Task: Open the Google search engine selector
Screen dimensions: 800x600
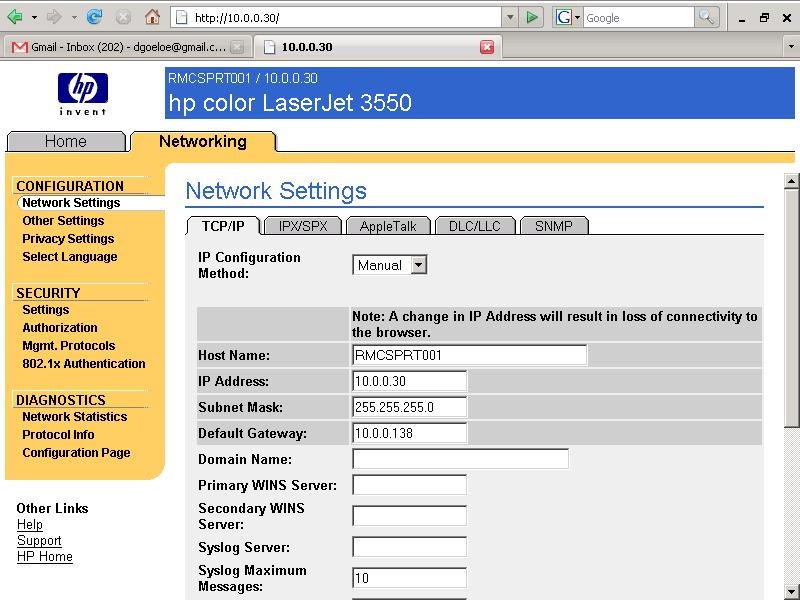Action: click(567, 18)
